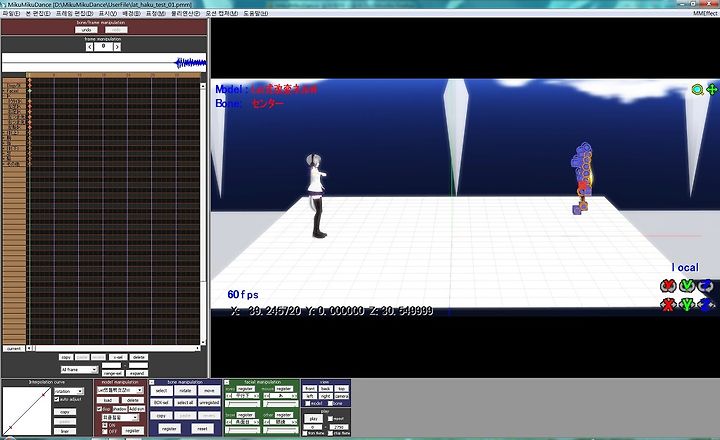Click previous eyes morph arrow

pos(228,395)
